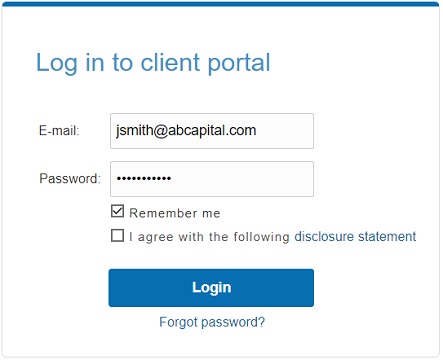
Task: Click the 'I agree with the following' text
Action: point(209,237)
